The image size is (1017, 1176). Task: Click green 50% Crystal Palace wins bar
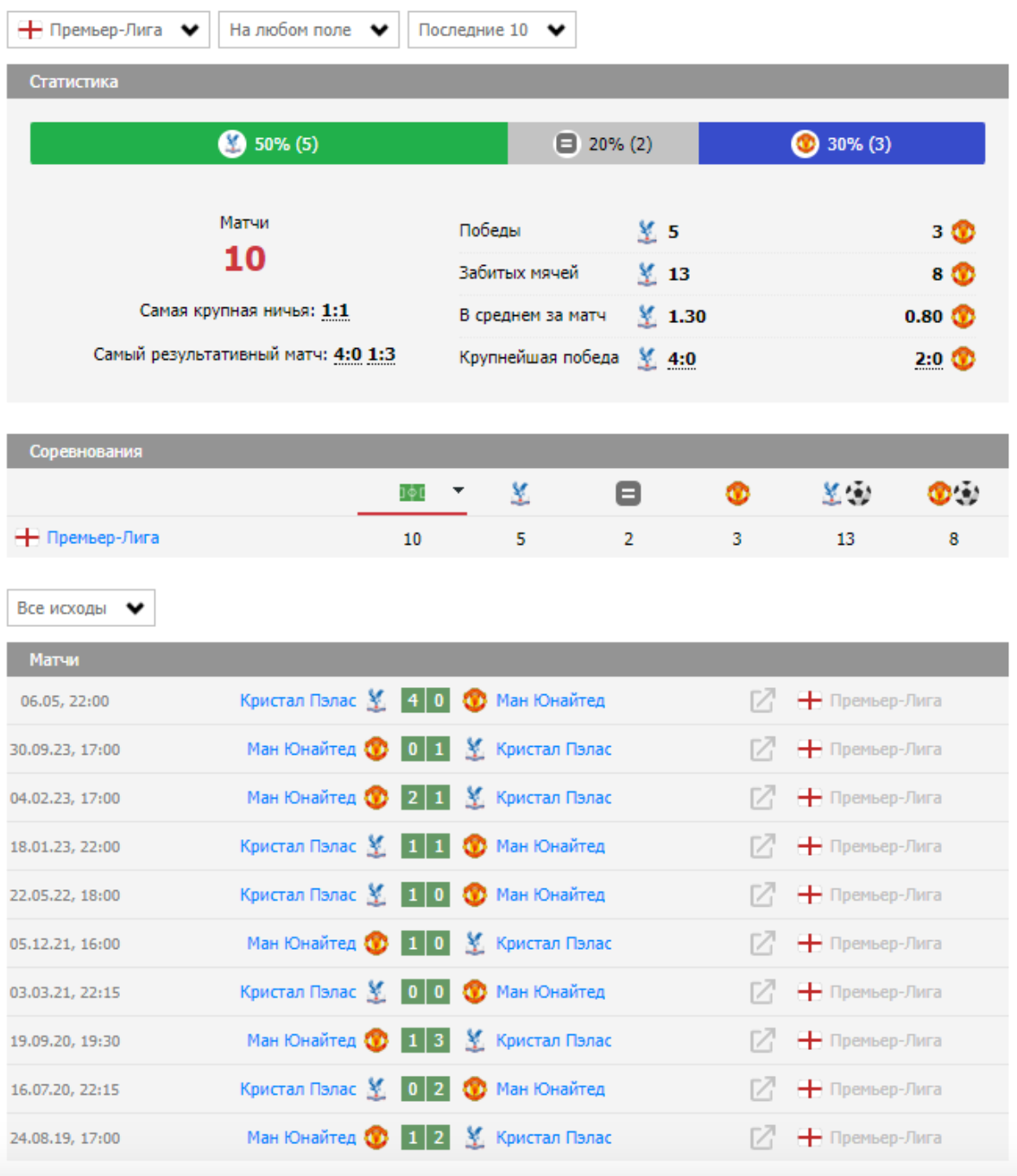coord(268,143)
